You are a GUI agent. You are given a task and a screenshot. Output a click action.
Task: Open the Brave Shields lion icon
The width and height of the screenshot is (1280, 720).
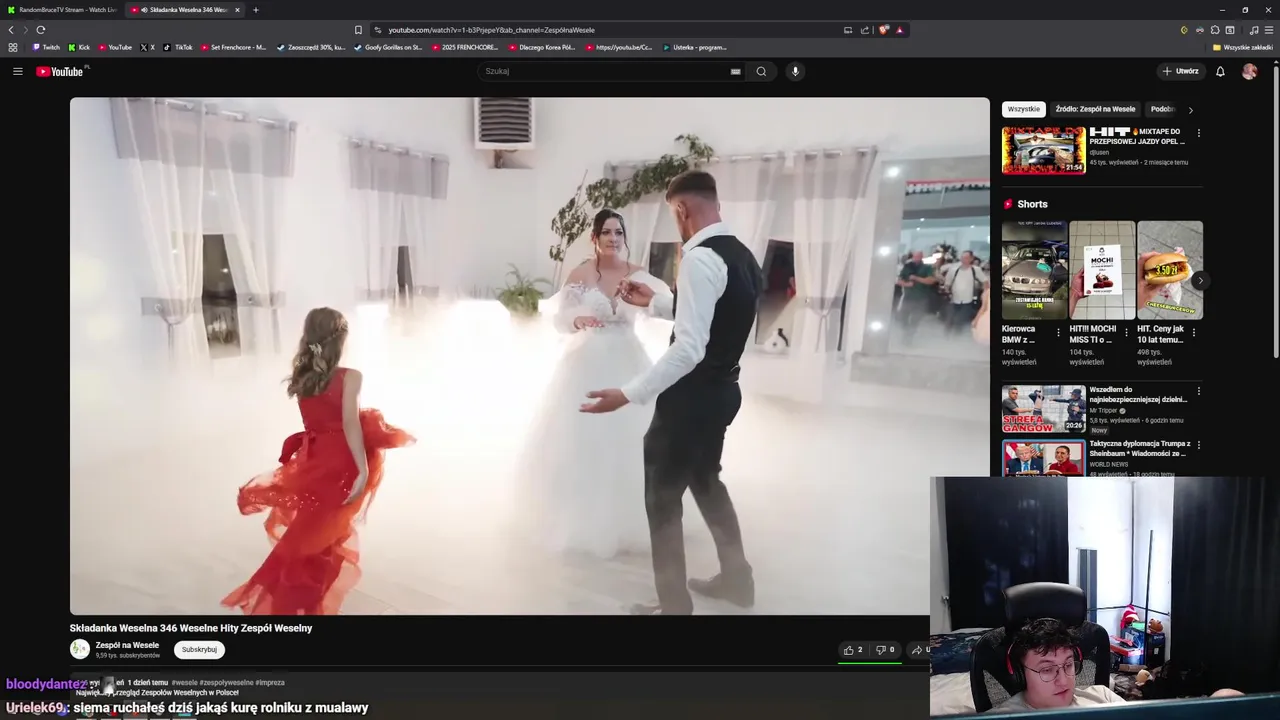pos(883,30)
